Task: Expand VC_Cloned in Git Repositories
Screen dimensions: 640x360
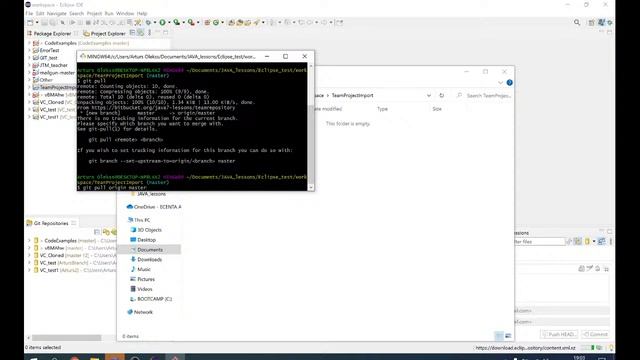Action: [x=29, y=255]
